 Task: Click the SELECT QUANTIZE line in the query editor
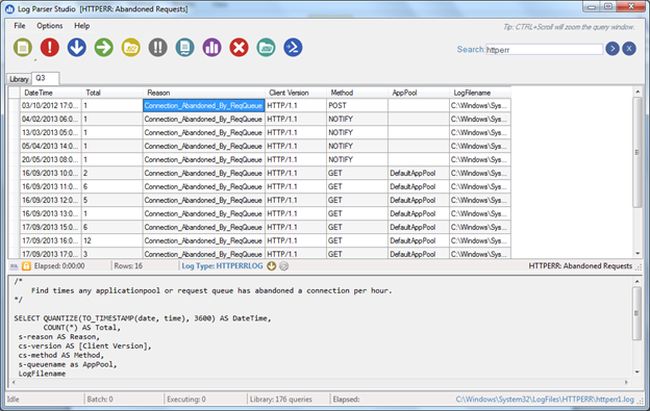(143, 318)
